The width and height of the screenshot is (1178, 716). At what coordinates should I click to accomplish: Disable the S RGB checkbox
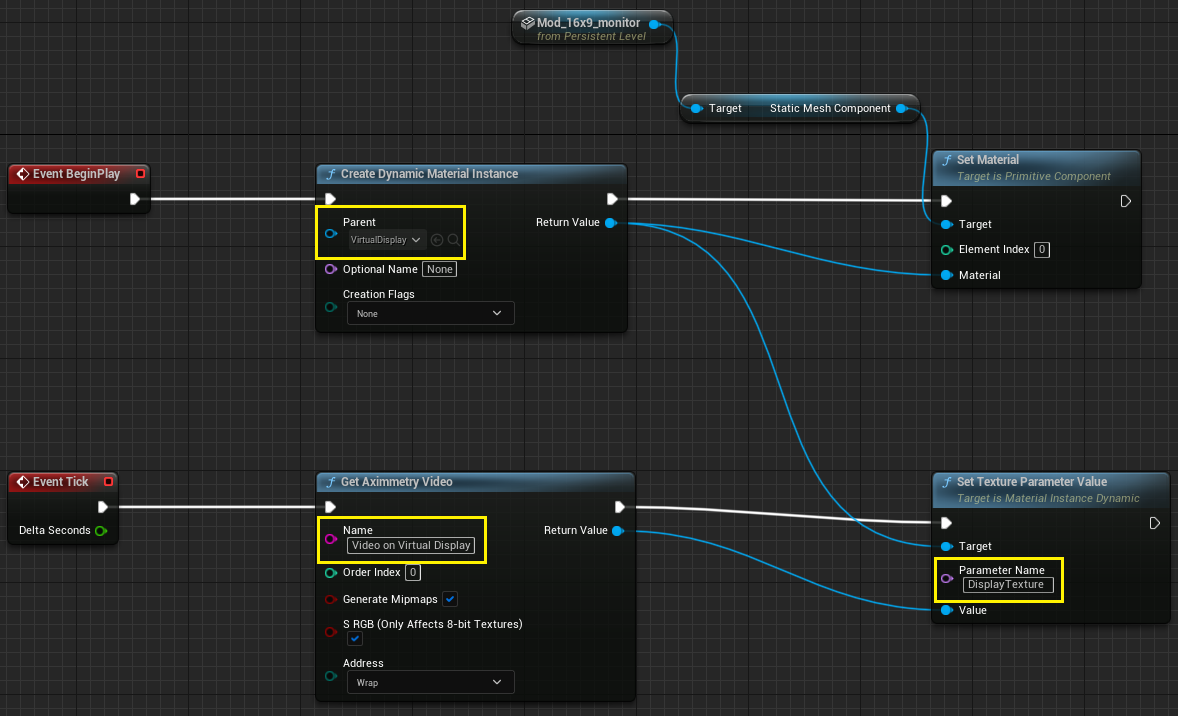[x=354, y=638]
